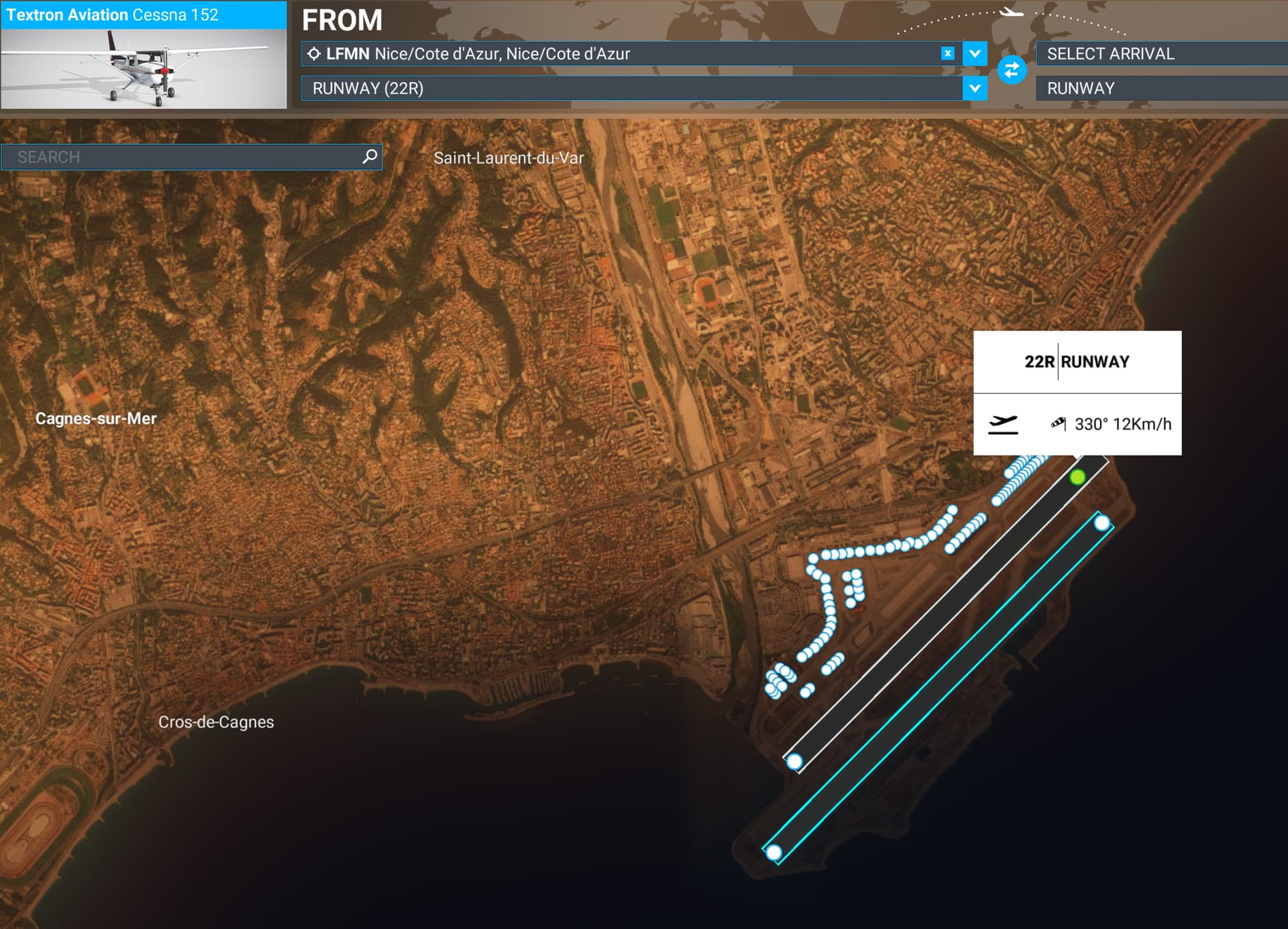Image resolution: width=1288 pixels, height=929 pixels.
Task: Click the windsock icon showing 330° 12Km/h
Action: (x=1060, y=424)
